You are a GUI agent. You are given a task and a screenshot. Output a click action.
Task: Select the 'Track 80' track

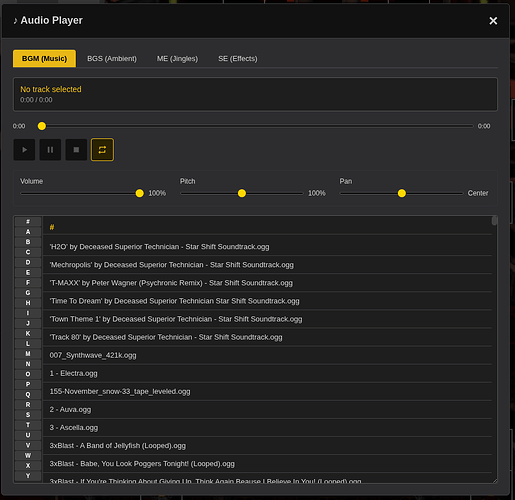(x=267, y=337)
